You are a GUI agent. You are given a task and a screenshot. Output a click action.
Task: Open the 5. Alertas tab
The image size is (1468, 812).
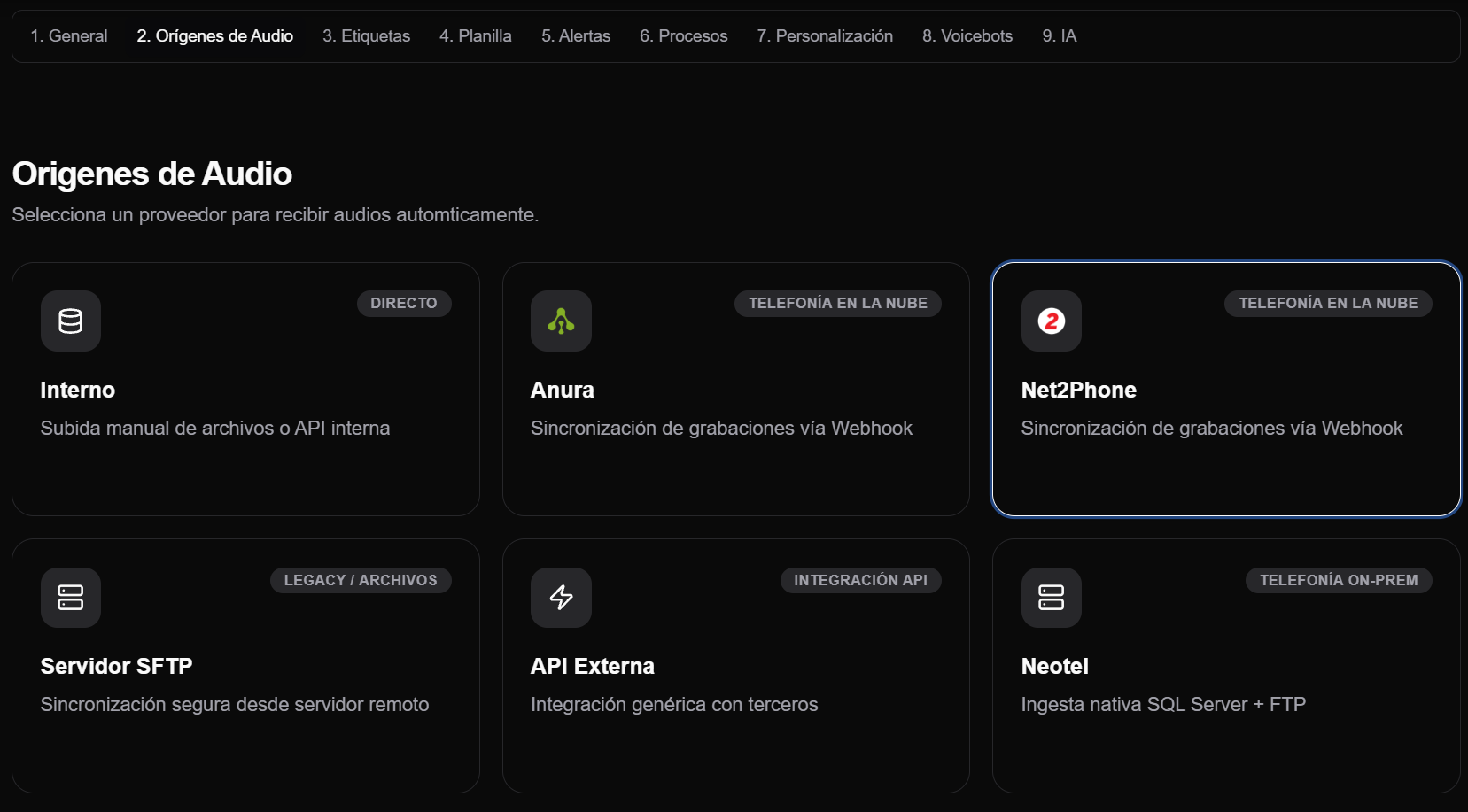[576, 36]
